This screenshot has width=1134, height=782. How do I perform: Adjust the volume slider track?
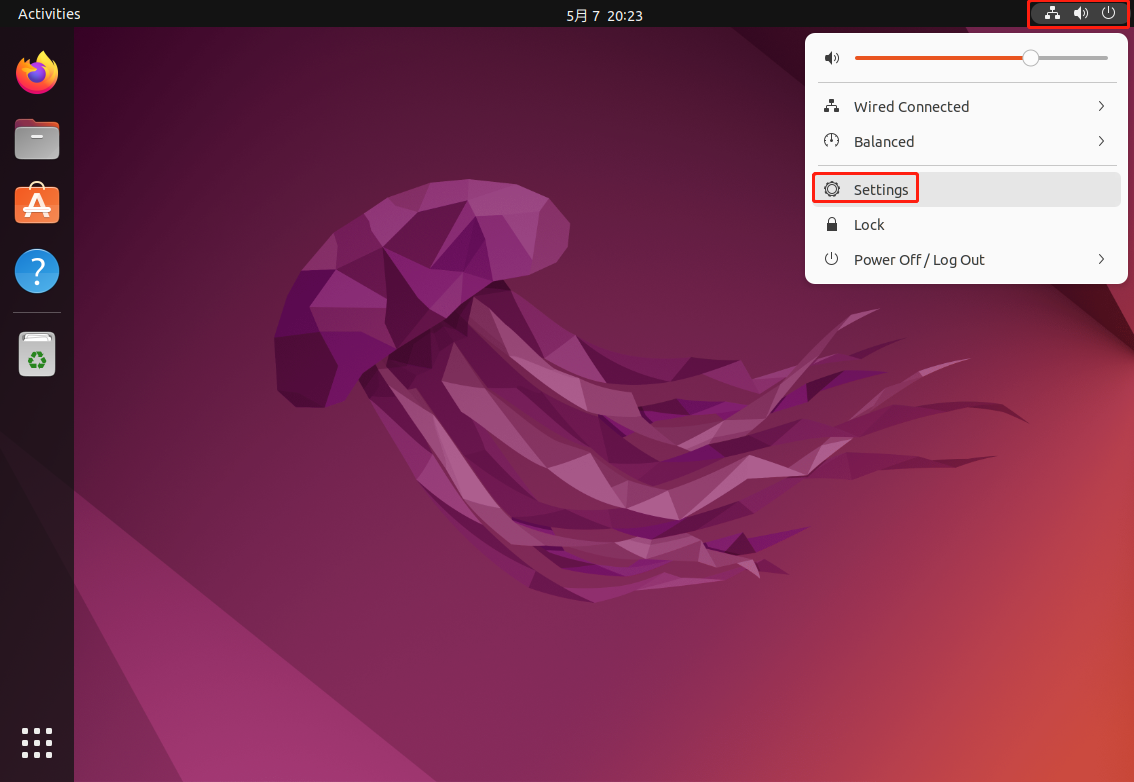click(981, 58)
